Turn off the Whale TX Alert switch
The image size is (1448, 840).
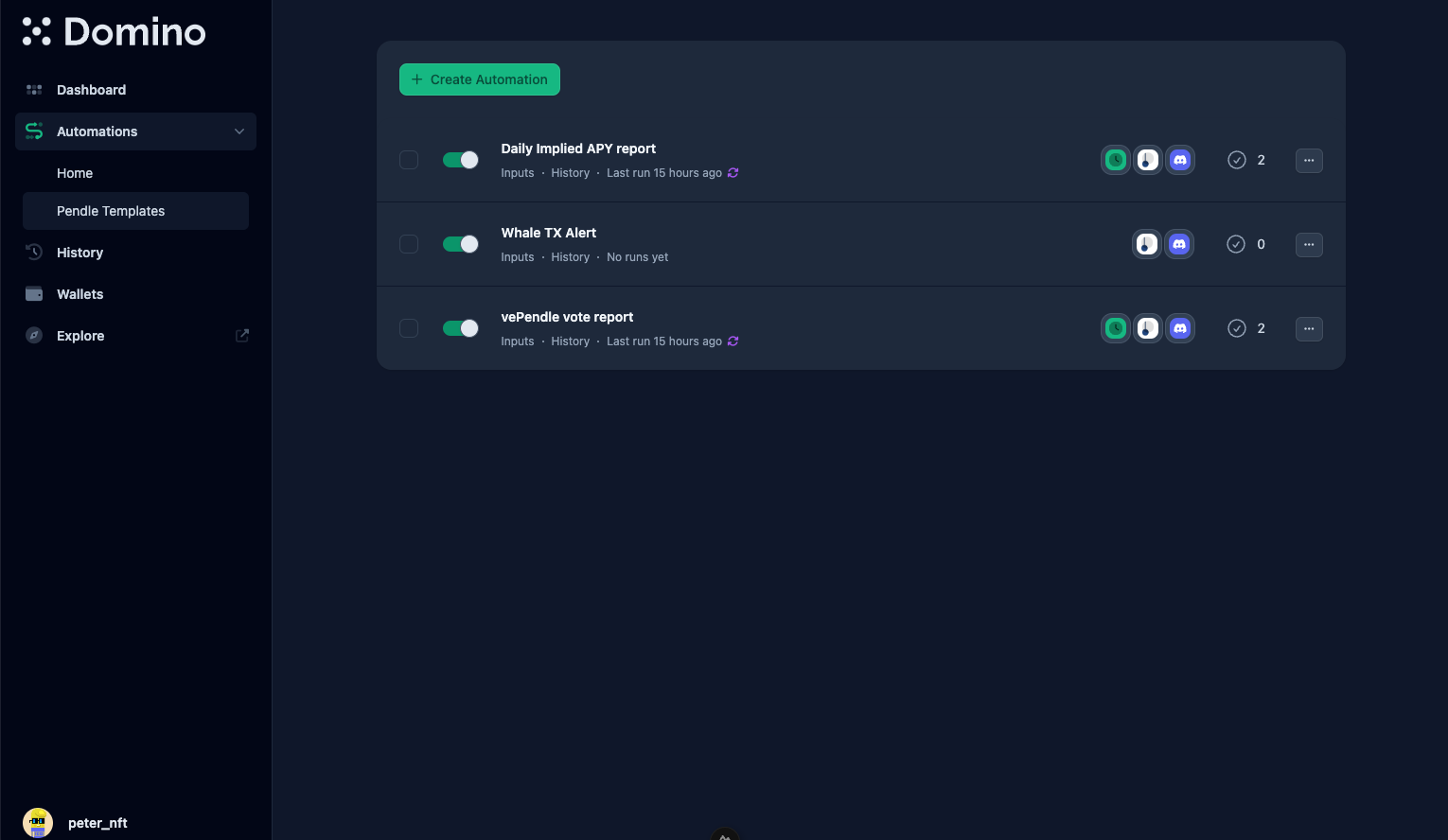click(461, 244)
